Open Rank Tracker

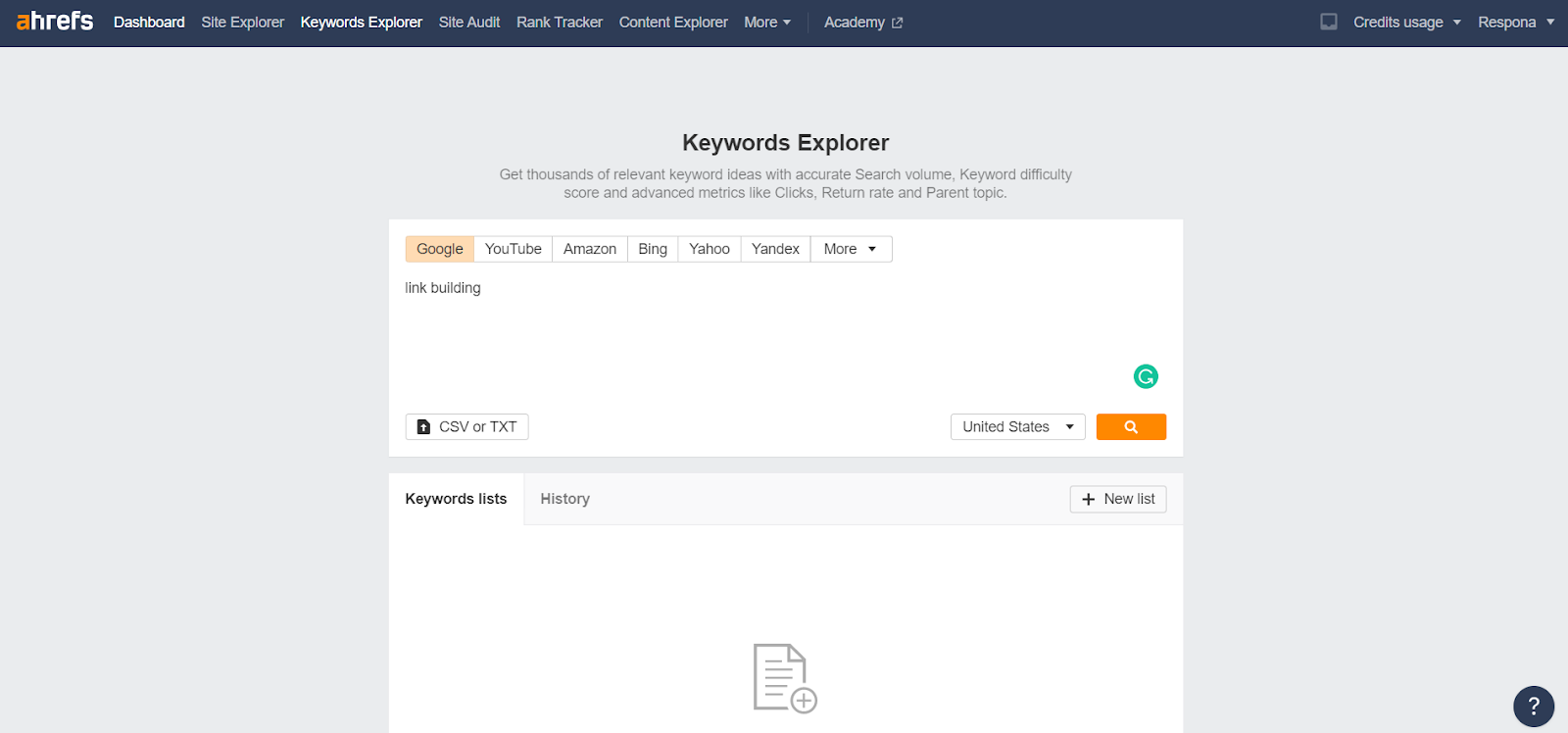[x=560, y=22]
